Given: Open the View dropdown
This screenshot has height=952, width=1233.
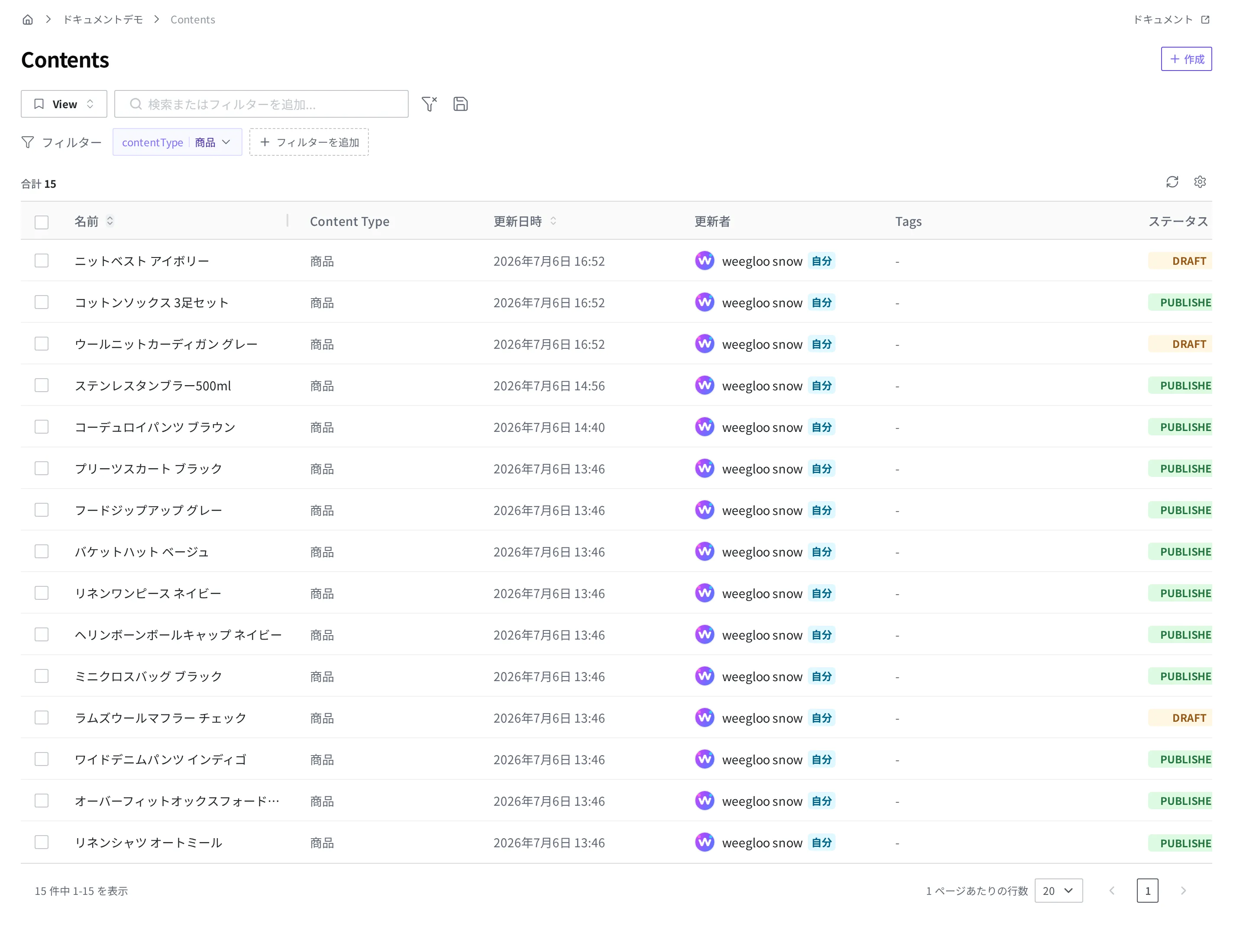Looking at the screenshot, I should click(x=64, y=104).
